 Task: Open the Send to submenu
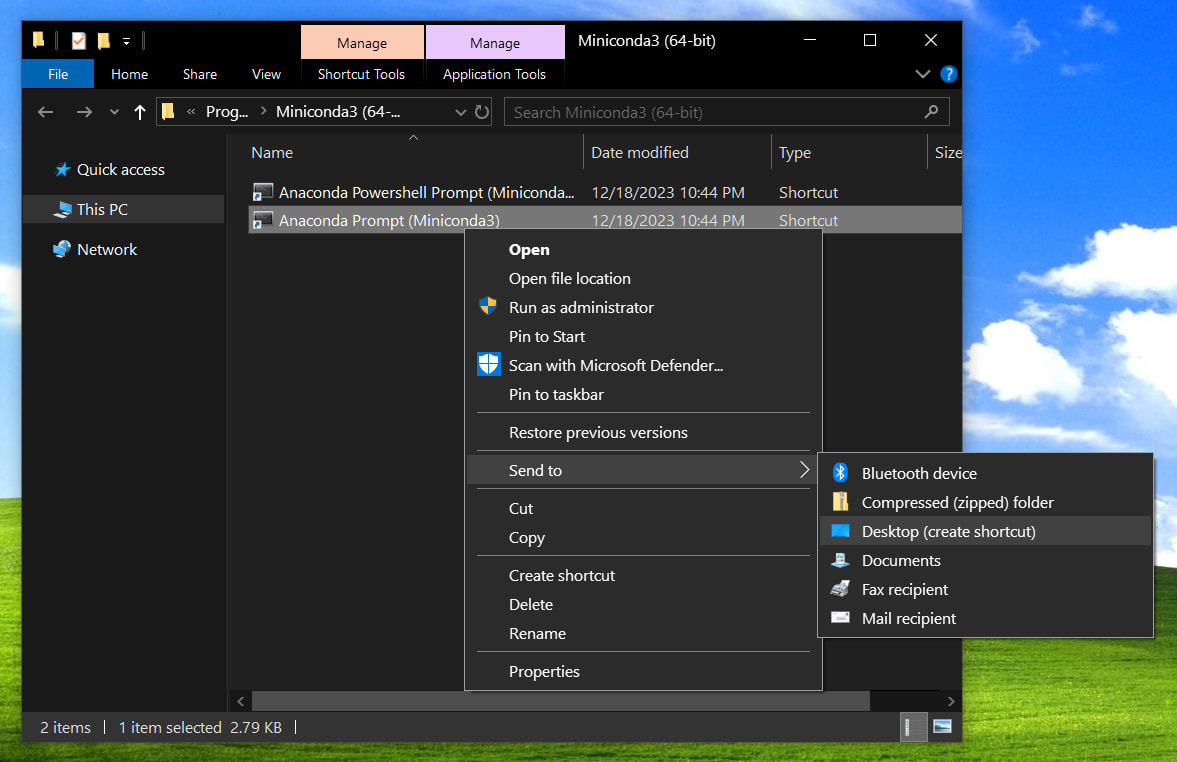coord(643,470)
